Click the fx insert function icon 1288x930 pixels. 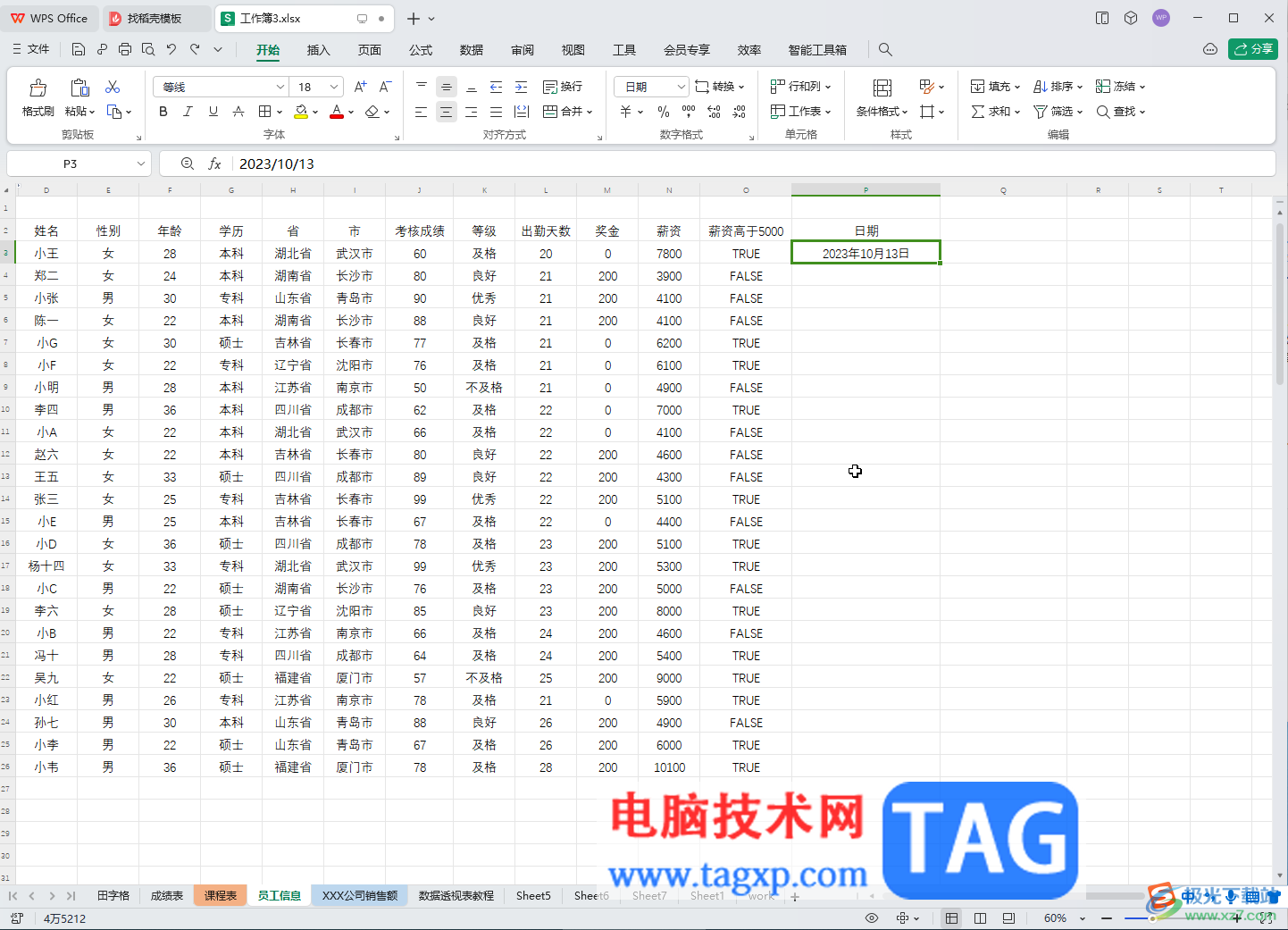[214, 163]
